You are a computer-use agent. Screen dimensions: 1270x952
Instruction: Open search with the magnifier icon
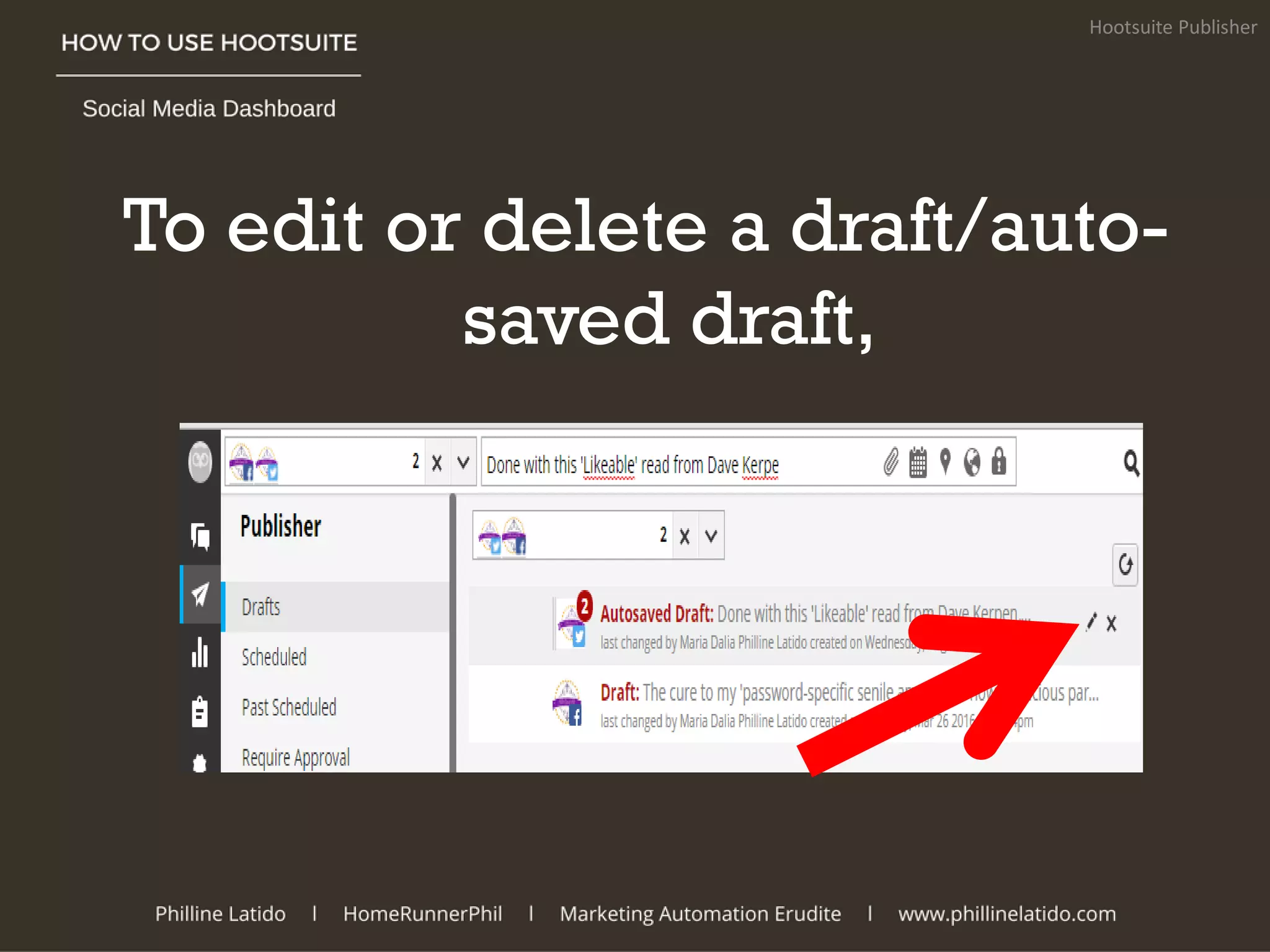(1131, 463)
